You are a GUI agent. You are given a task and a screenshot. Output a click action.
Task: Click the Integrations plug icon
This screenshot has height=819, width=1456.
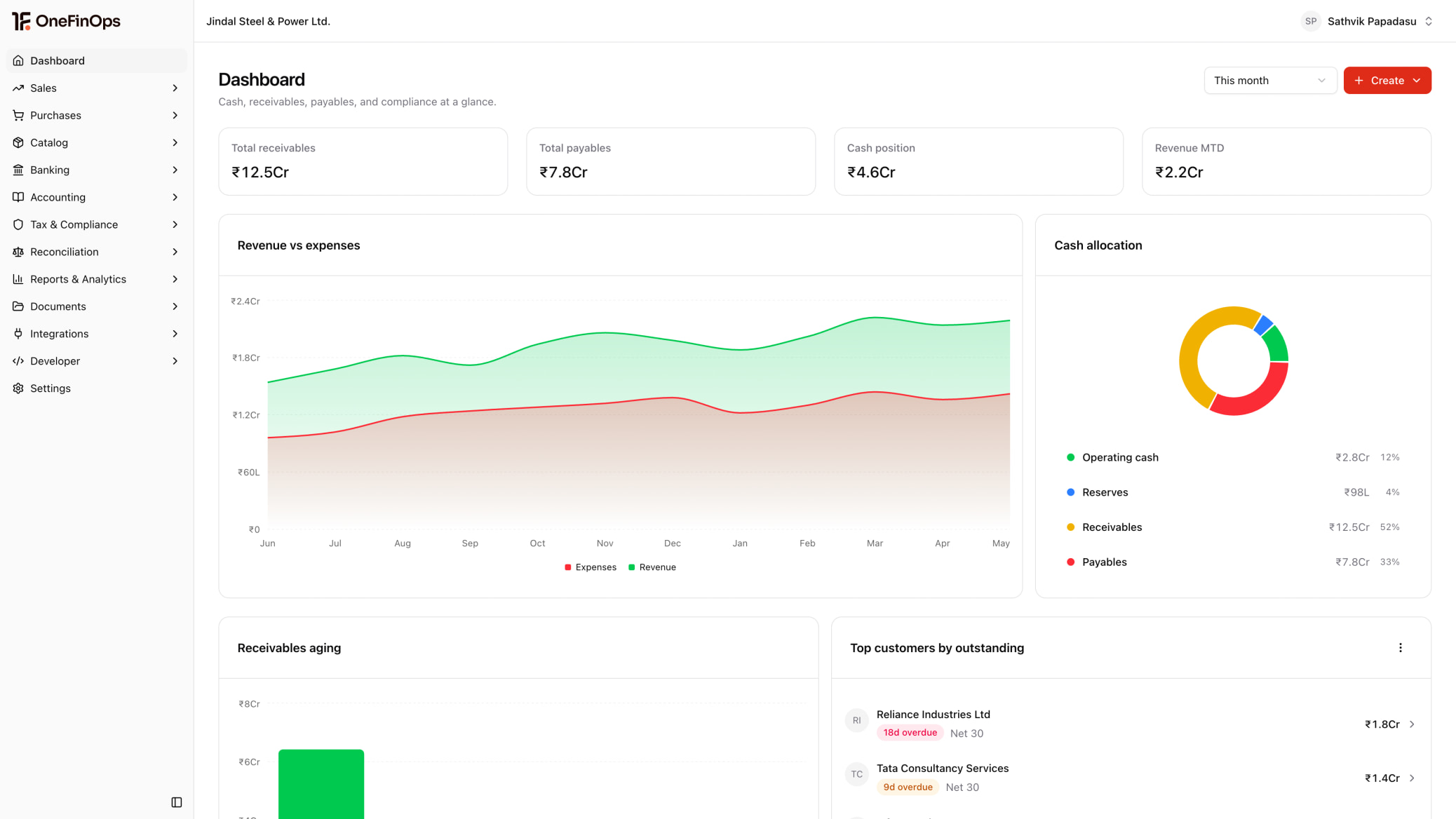(x=18, y=334)
